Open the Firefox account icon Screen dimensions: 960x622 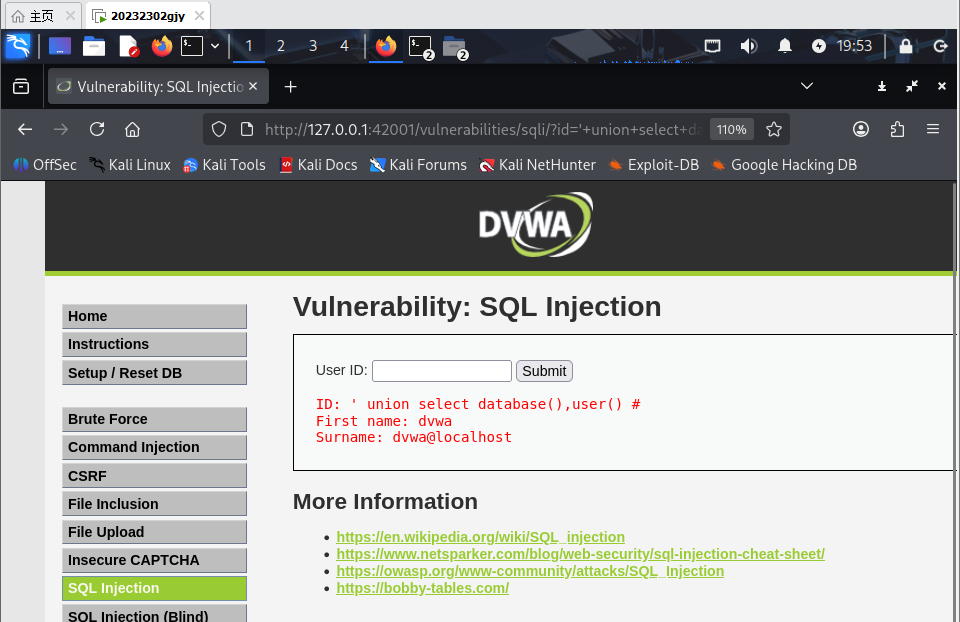click(x=861, y=129)
